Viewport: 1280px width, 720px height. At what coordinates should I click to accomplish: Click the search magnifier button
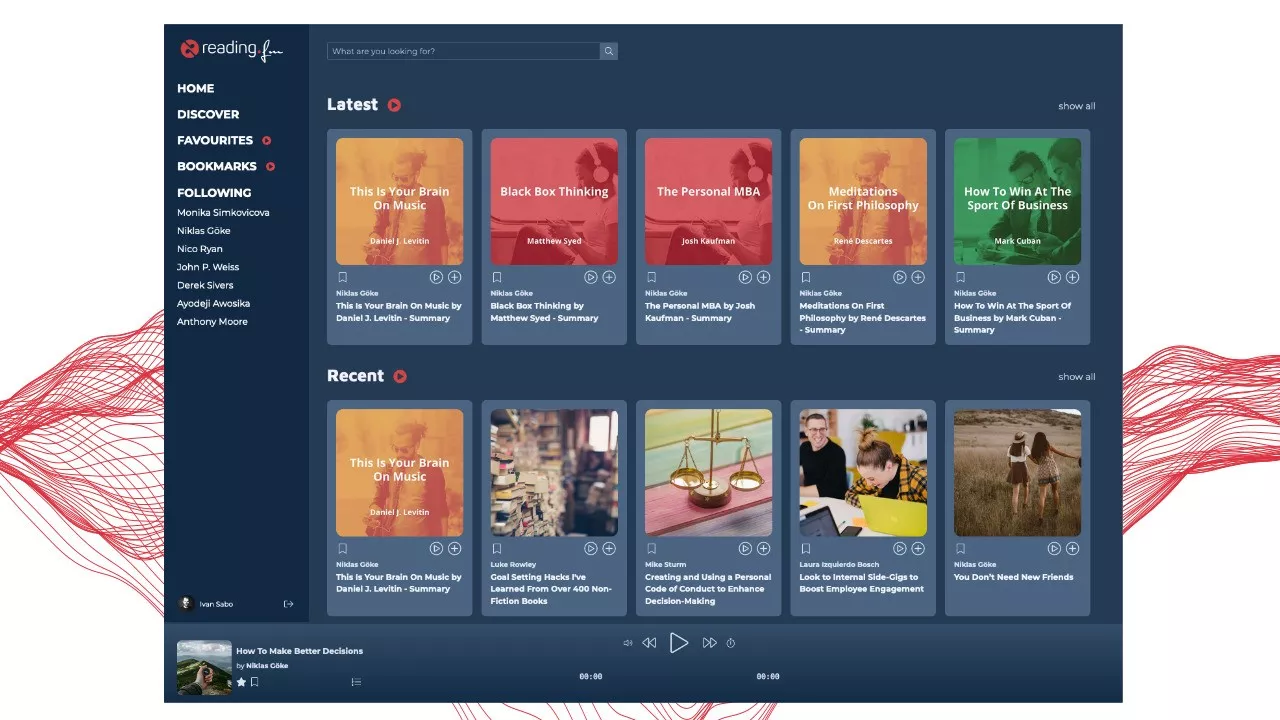pos(608,51)
